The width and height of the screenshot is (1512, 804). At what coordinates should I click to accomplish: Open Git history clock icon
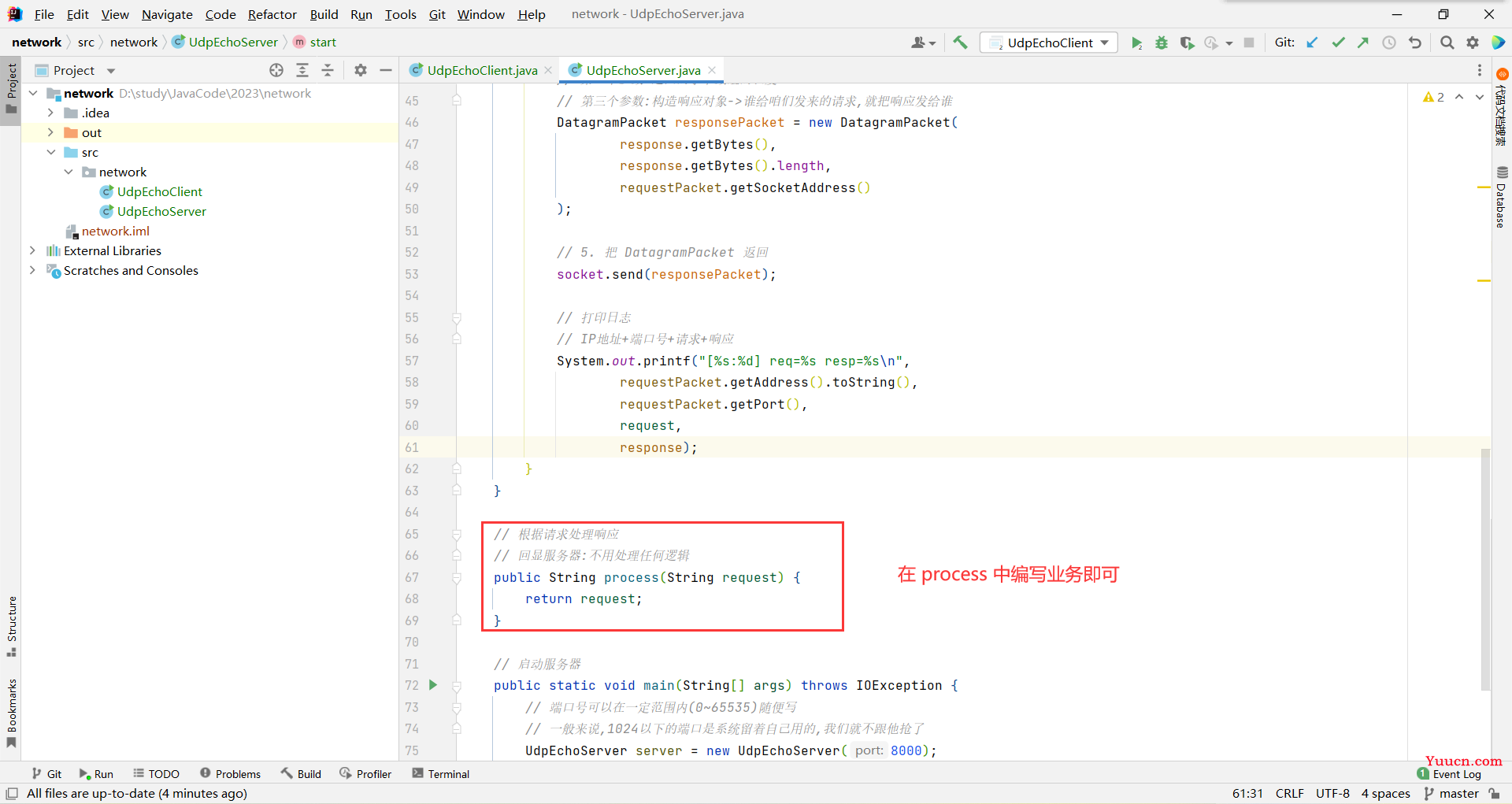[x=1389, y=43]
